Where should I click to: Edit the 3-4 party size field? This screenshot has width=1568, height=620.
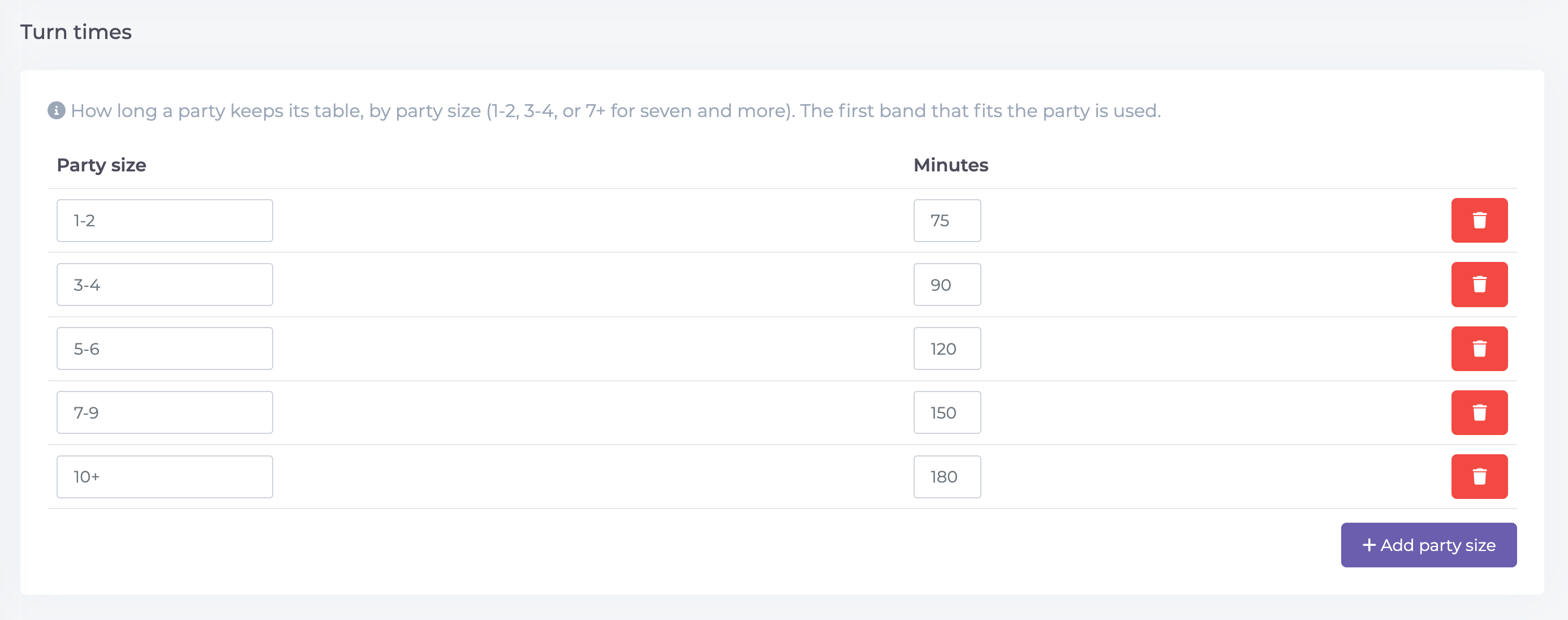(x=165, y=284)
